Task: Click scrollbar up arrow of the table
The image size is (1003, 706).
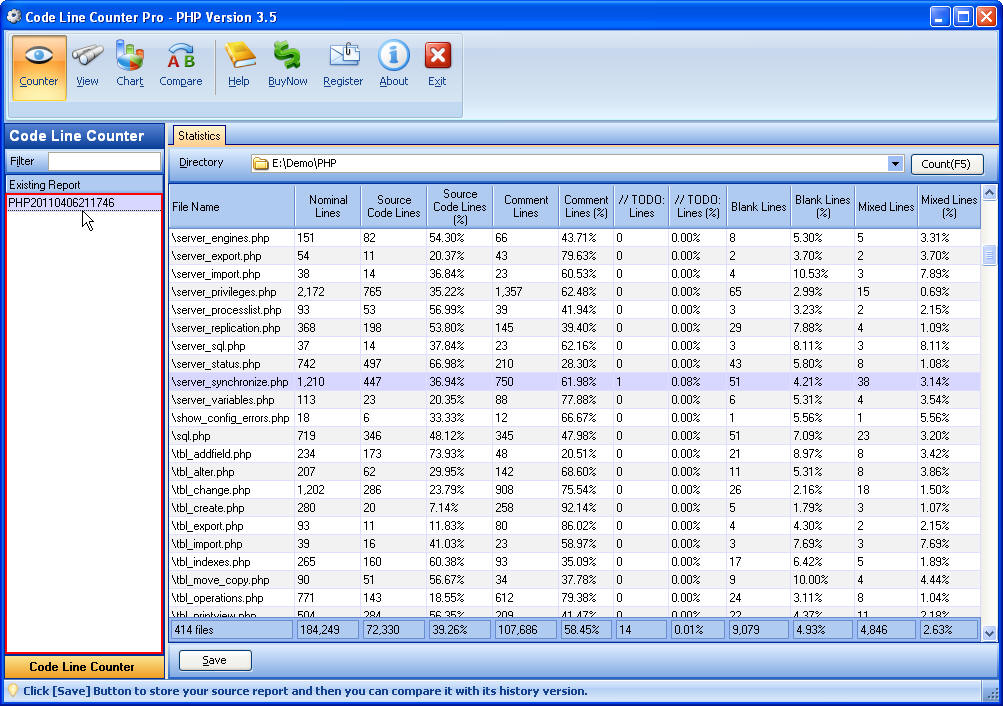Action: (990, 192)
